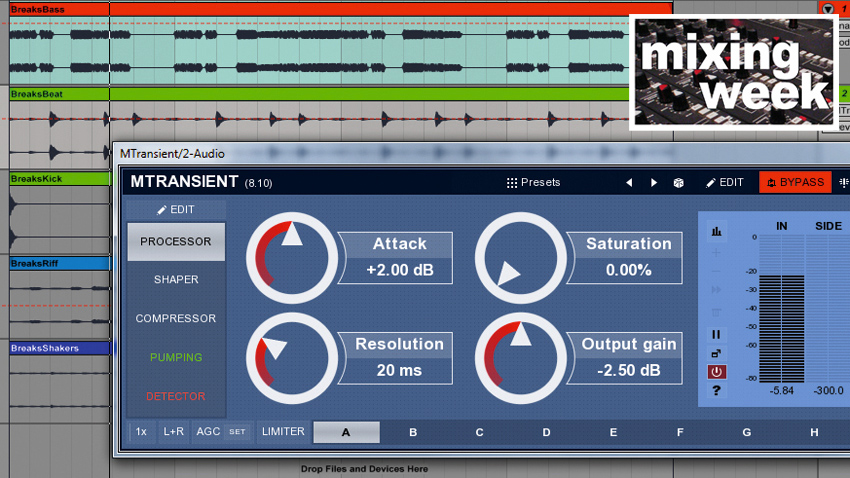The image size is (850, 478).
Task: Go to previous preset arrow
Action: [629, 183]
